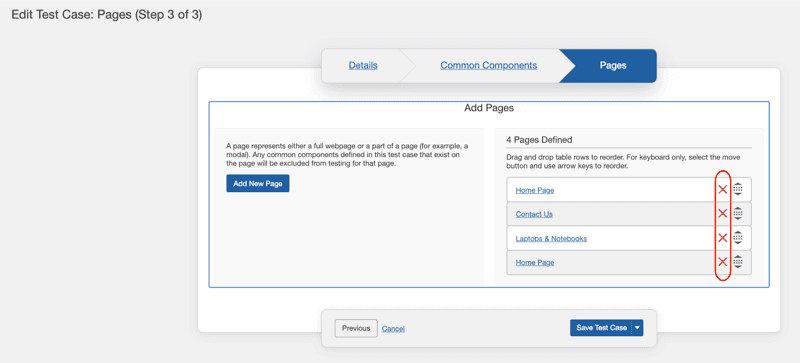
Task: Remove the last Home Page entry
Action: click(722, 262)
